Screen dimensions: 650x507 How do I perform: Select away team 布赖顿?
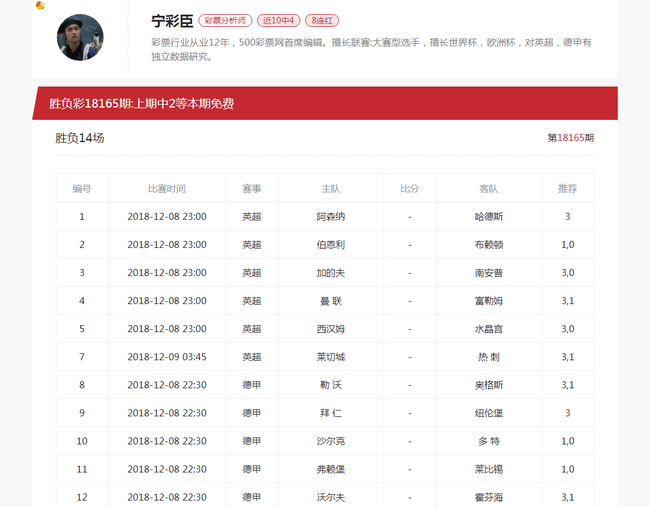coord(489,245)
